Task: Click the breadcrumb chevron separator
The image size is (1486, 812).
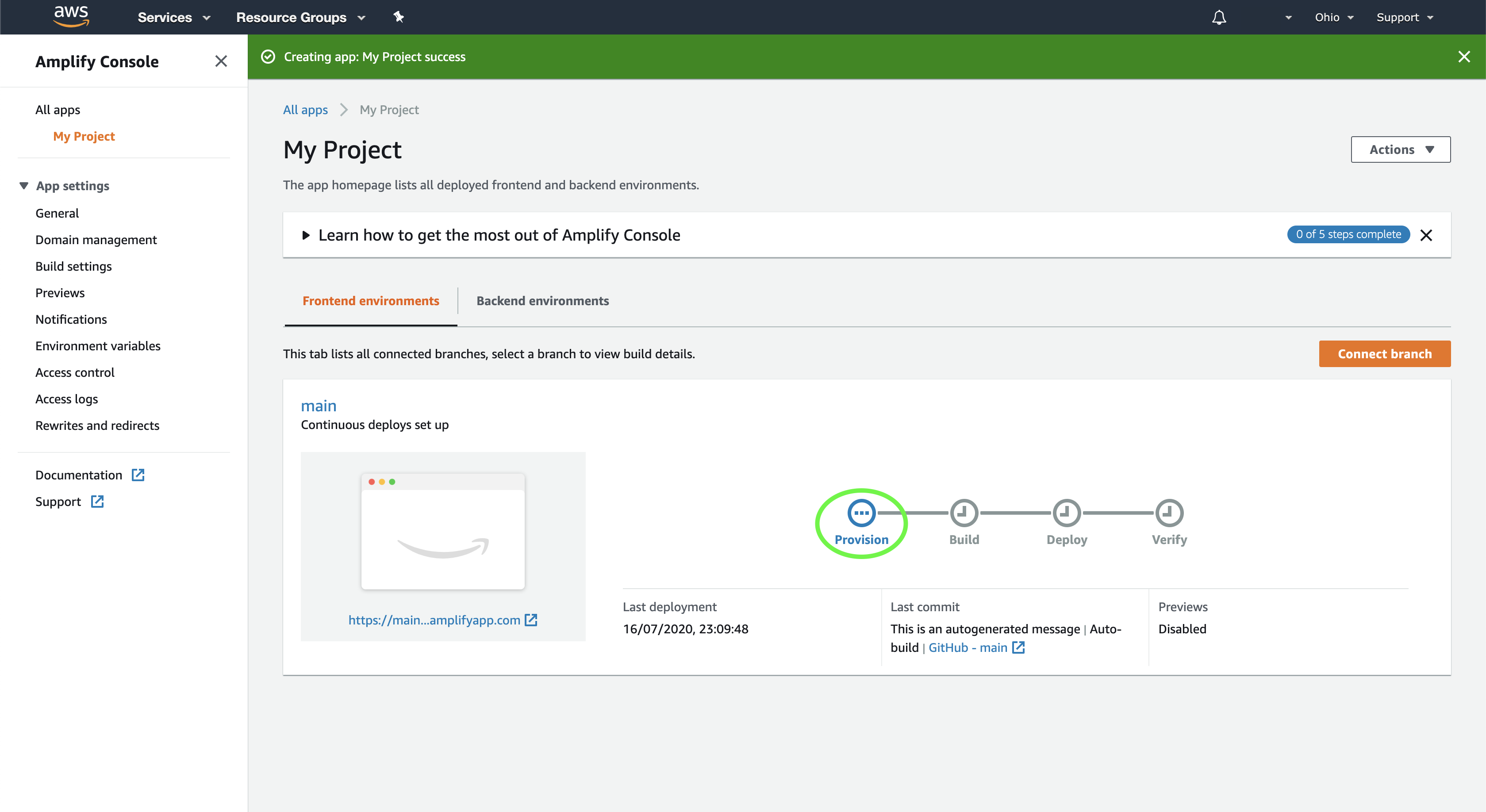Action: (x=344, y=110)
